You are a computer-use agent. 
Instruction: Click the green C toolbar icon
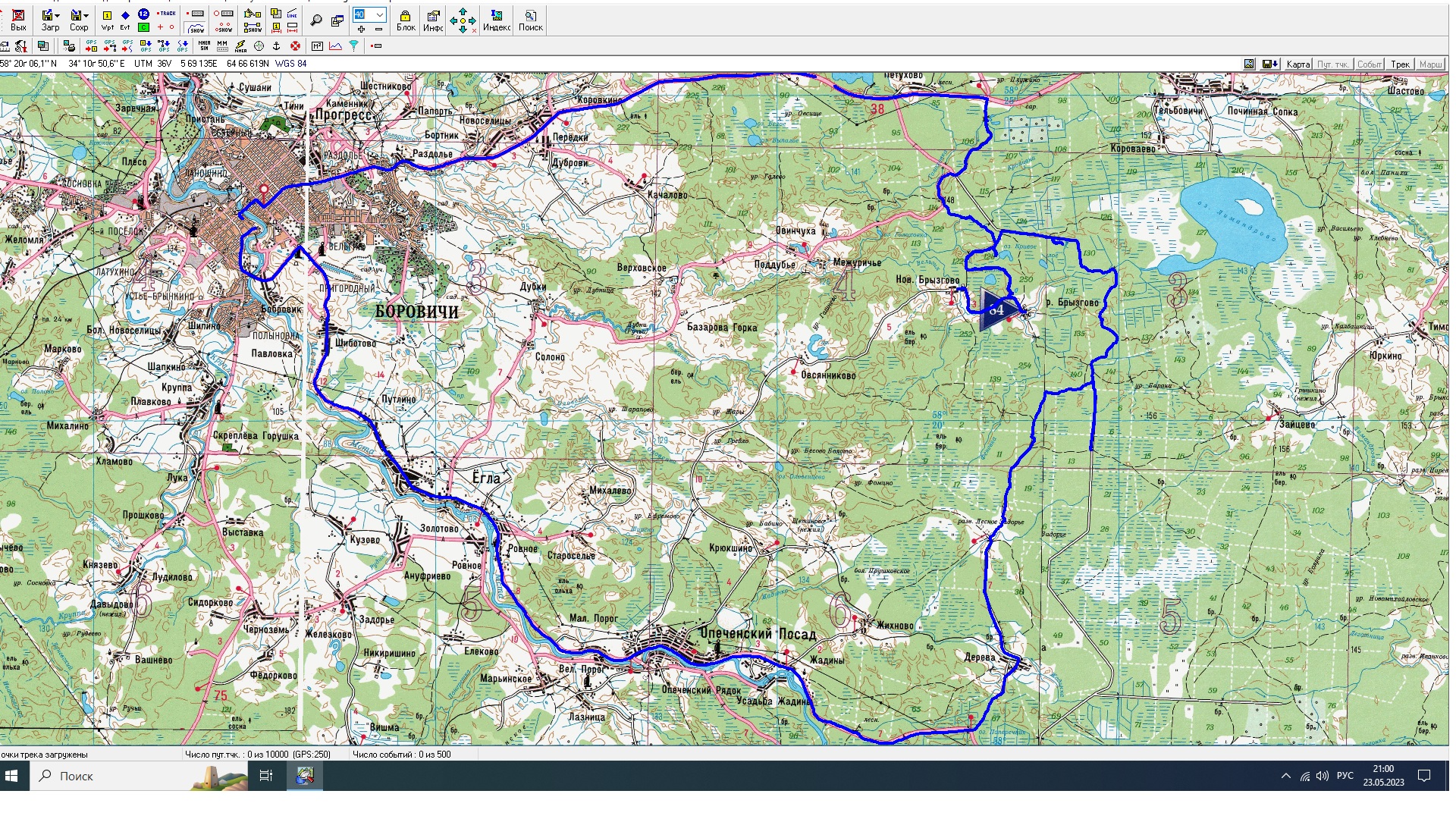click(143, 27)
